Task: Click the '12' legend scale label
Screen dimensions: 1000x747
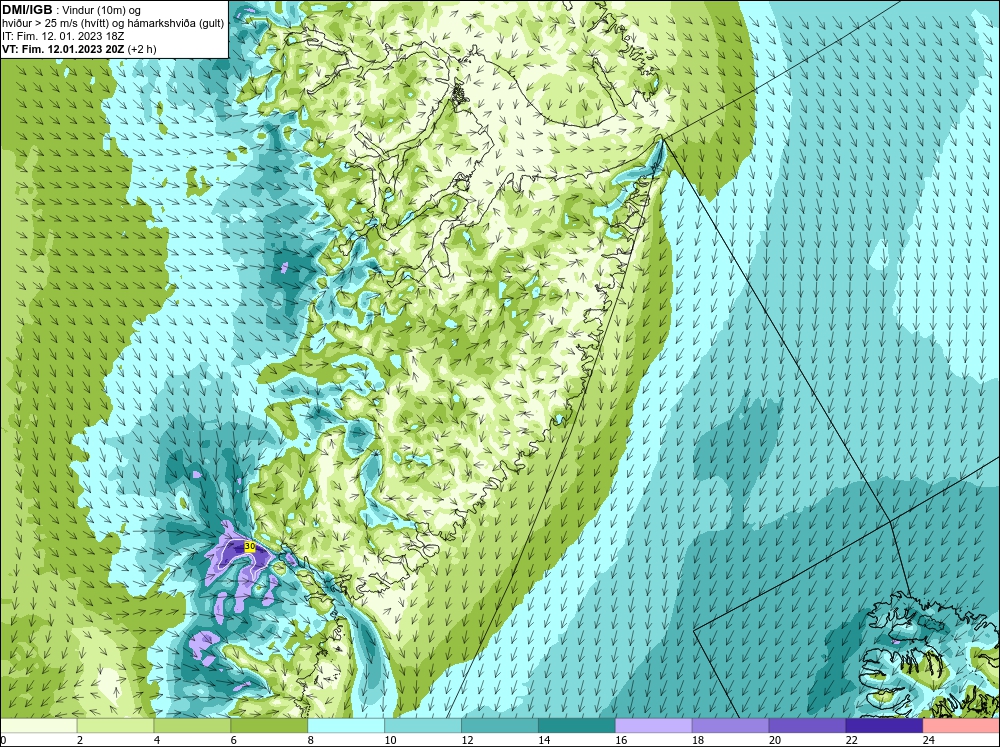Action: point(467,740)
